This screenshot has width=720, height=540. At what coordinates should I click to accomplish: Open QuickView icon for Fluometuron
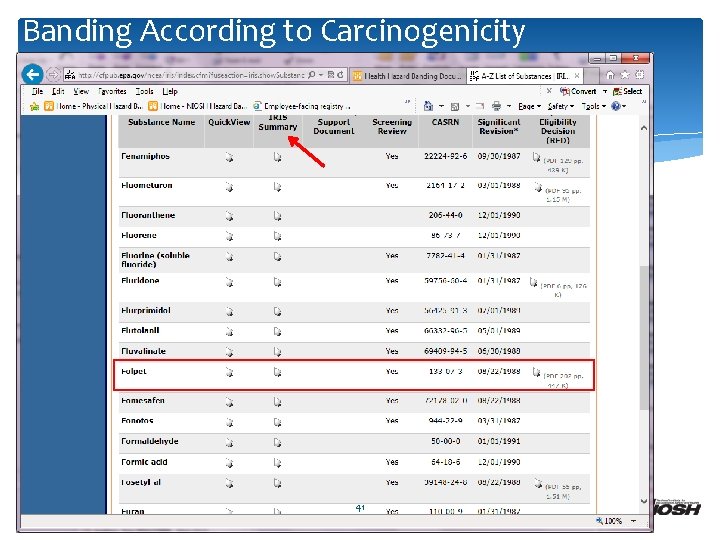pos(229,187)
